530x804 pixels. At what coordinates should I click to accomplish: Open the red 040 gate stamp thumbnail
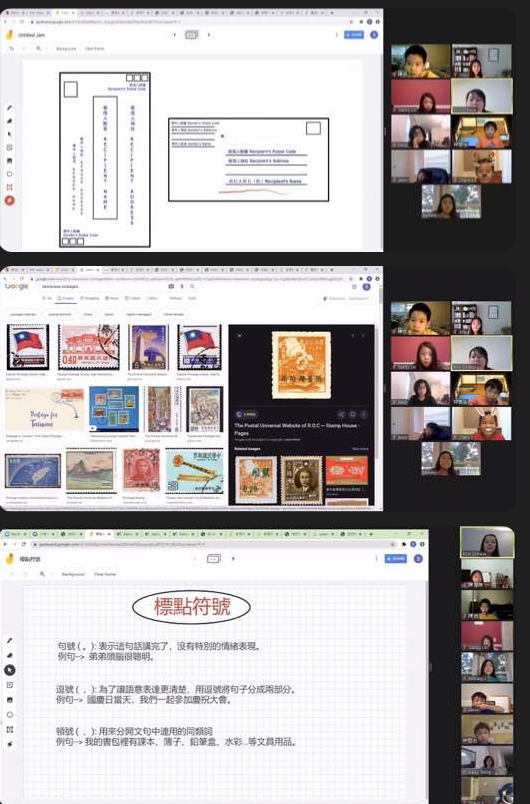click(88, 347)
